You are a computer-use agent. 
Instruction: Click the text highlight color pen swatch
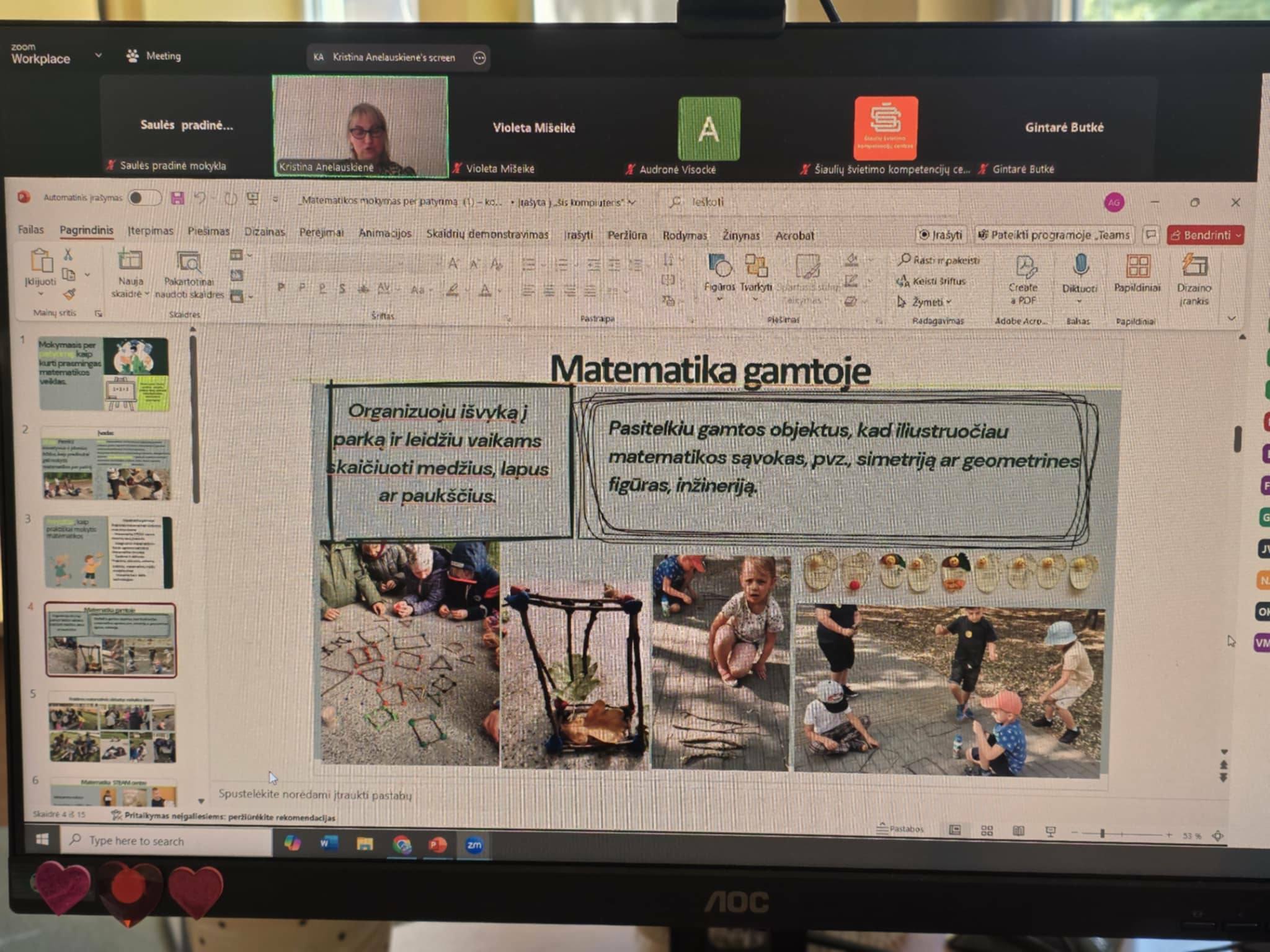[x=453, y=289]
